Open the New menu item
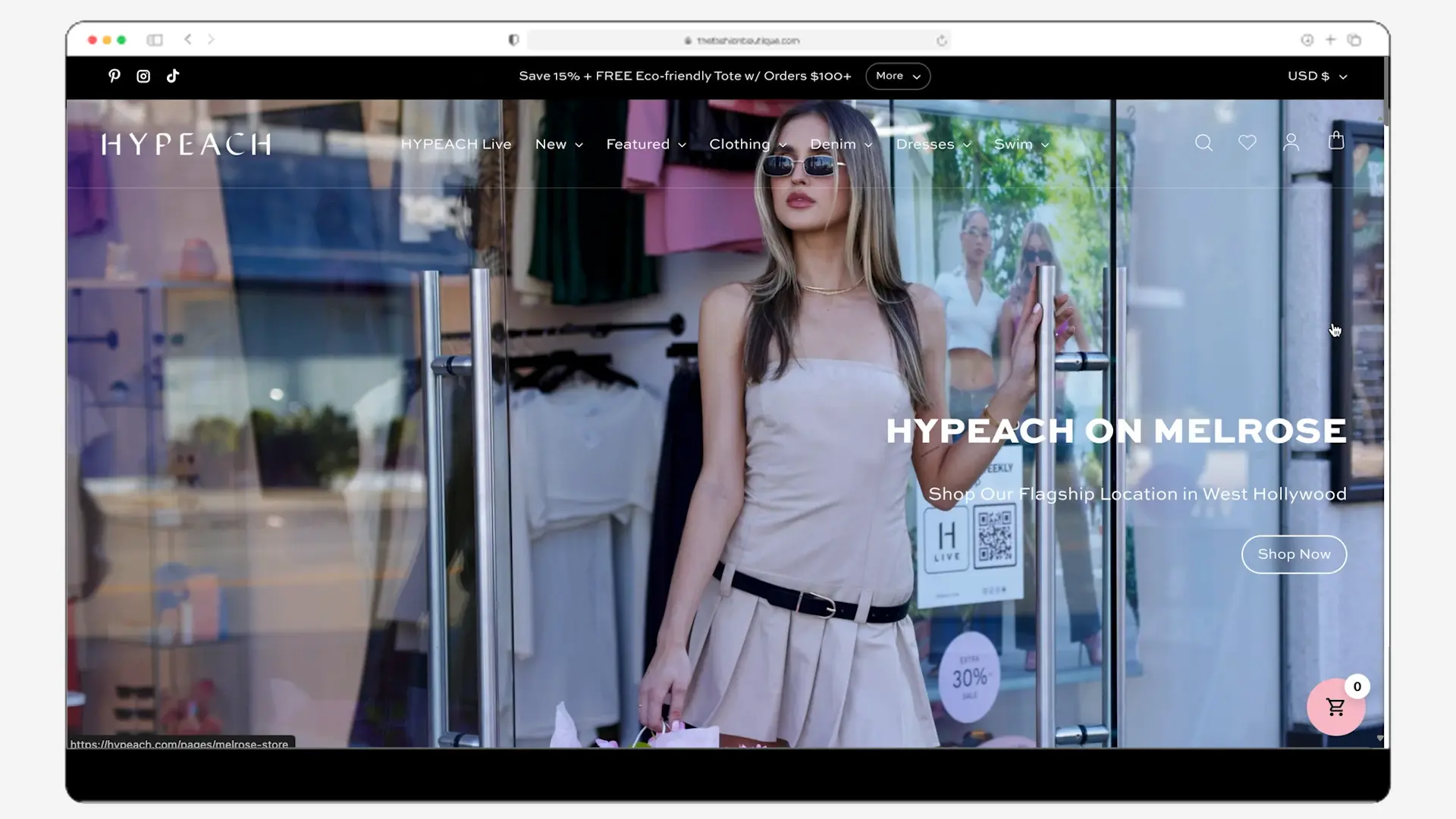 coord(559,144)
